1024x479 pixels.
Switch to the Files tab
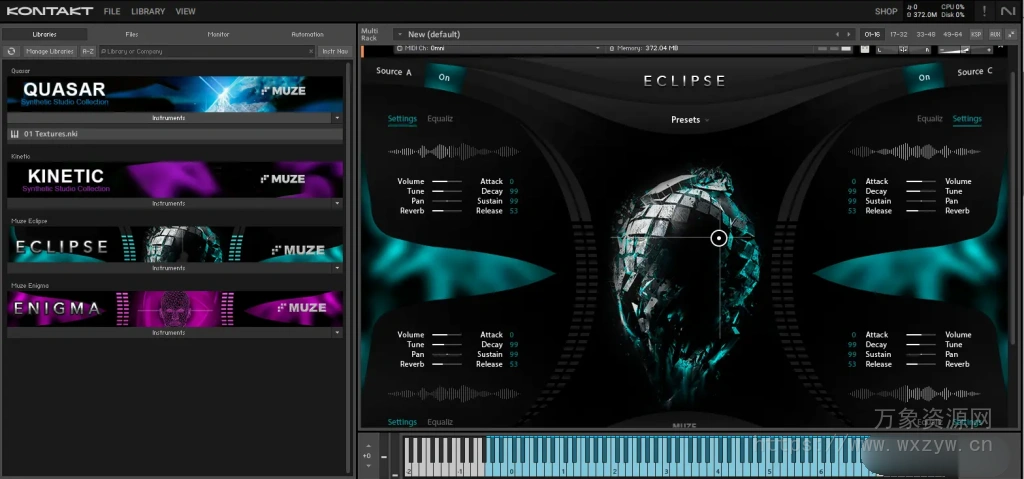[131, 34]
